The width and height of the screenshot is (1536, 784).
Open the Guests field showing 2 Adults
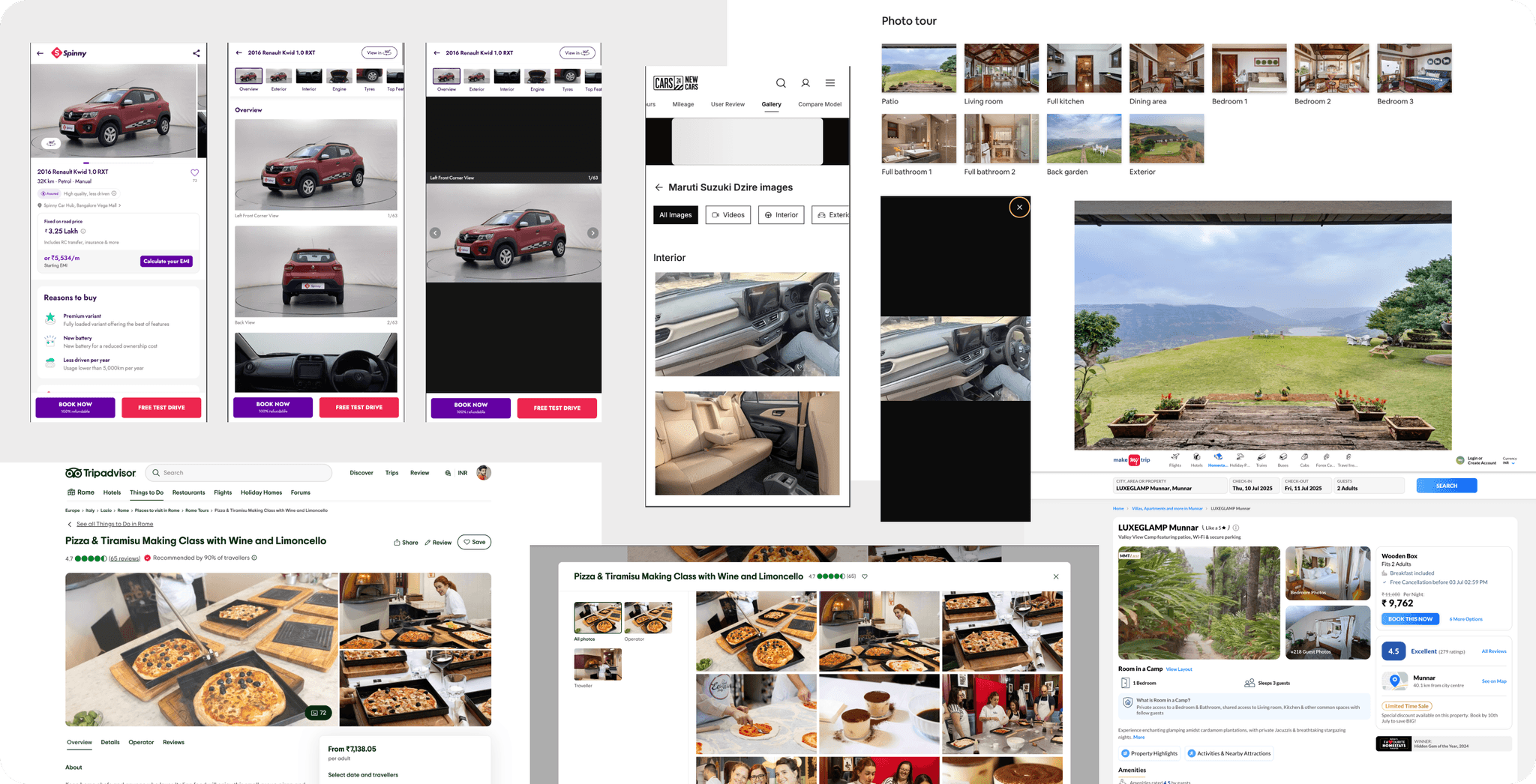[1369, 486]
